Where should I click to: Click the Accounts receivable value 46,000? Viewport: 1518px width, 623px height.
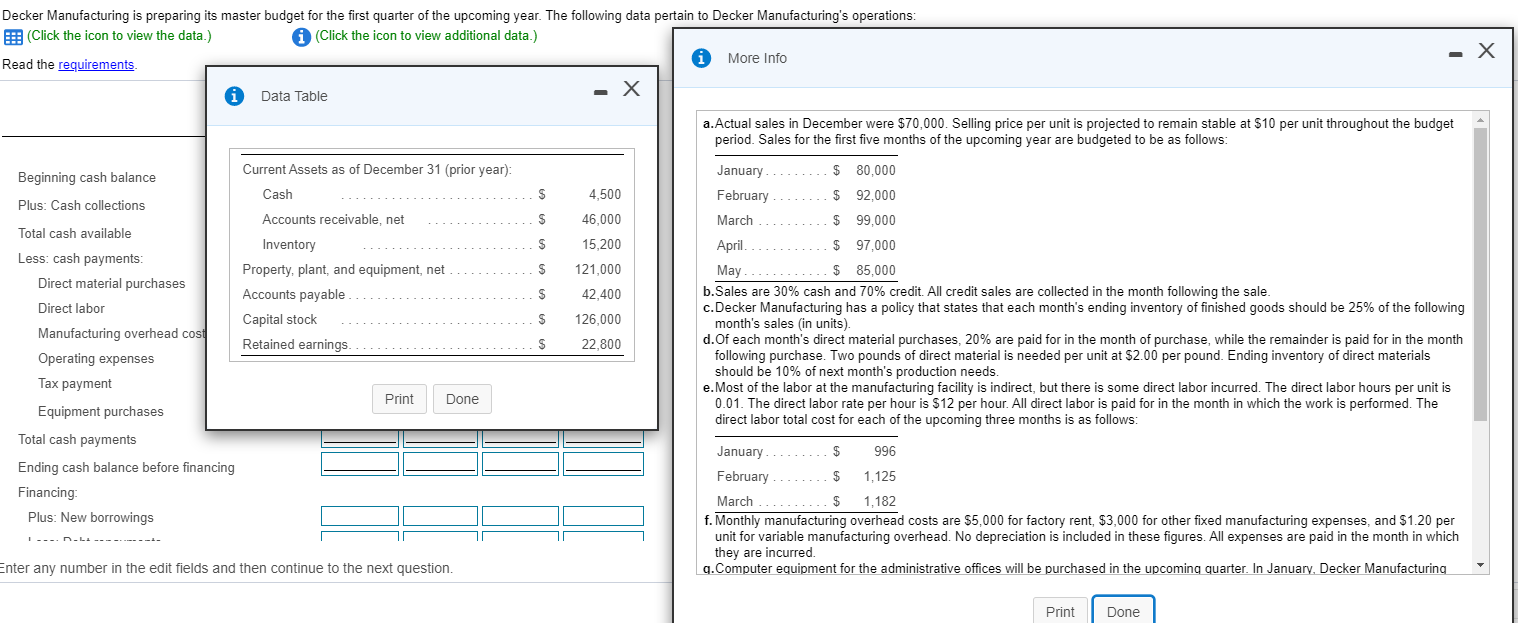point(601,220)
